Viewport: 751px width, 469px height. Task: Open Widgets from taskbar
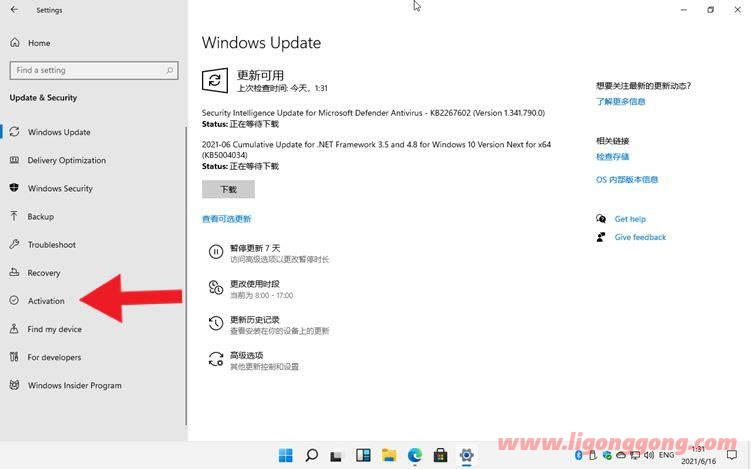coord(363,455)
